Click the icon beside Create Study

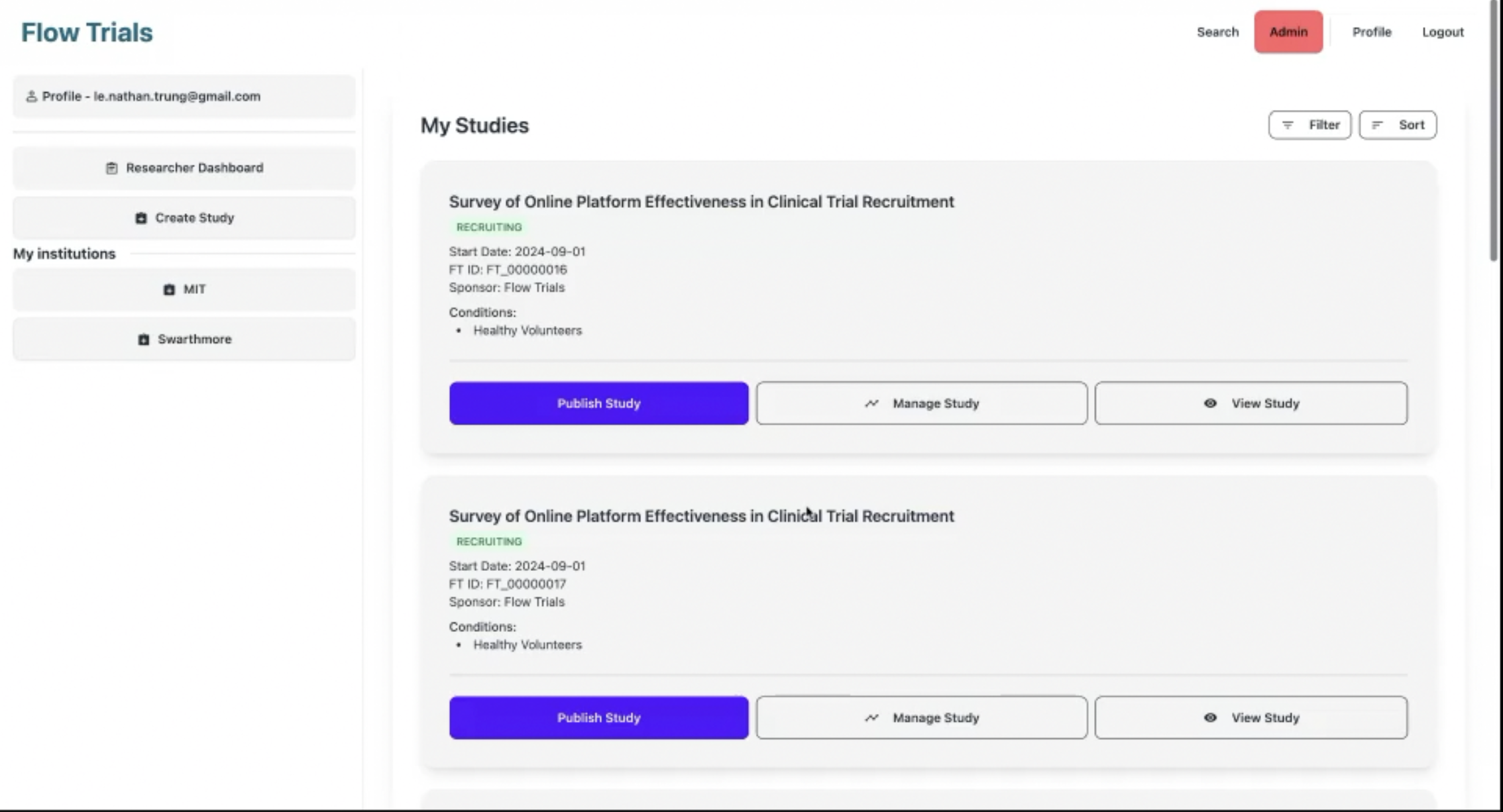pyautogui.click(x=141, y=218)
